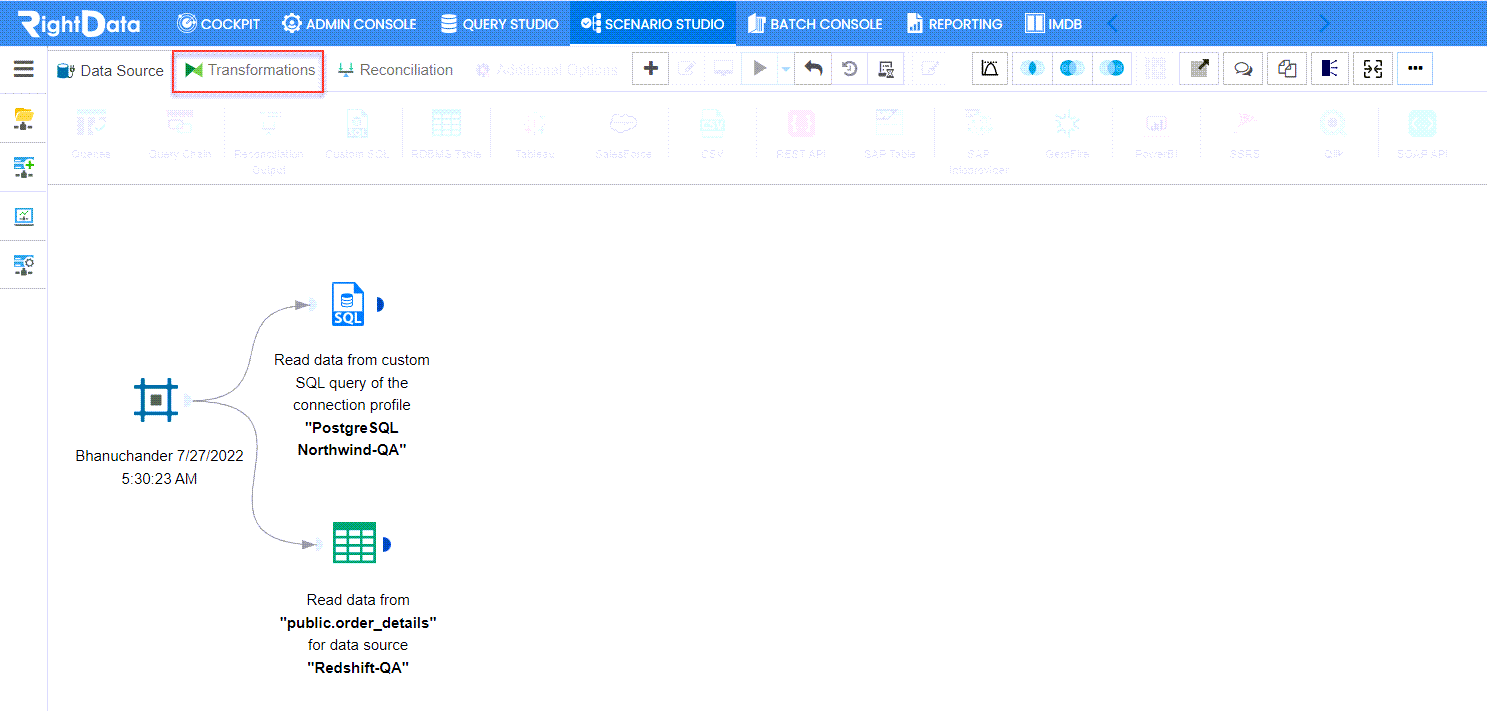Select the SSRS data source
The height and width of the screenshot is (711, 1487).
point(1245,133)
